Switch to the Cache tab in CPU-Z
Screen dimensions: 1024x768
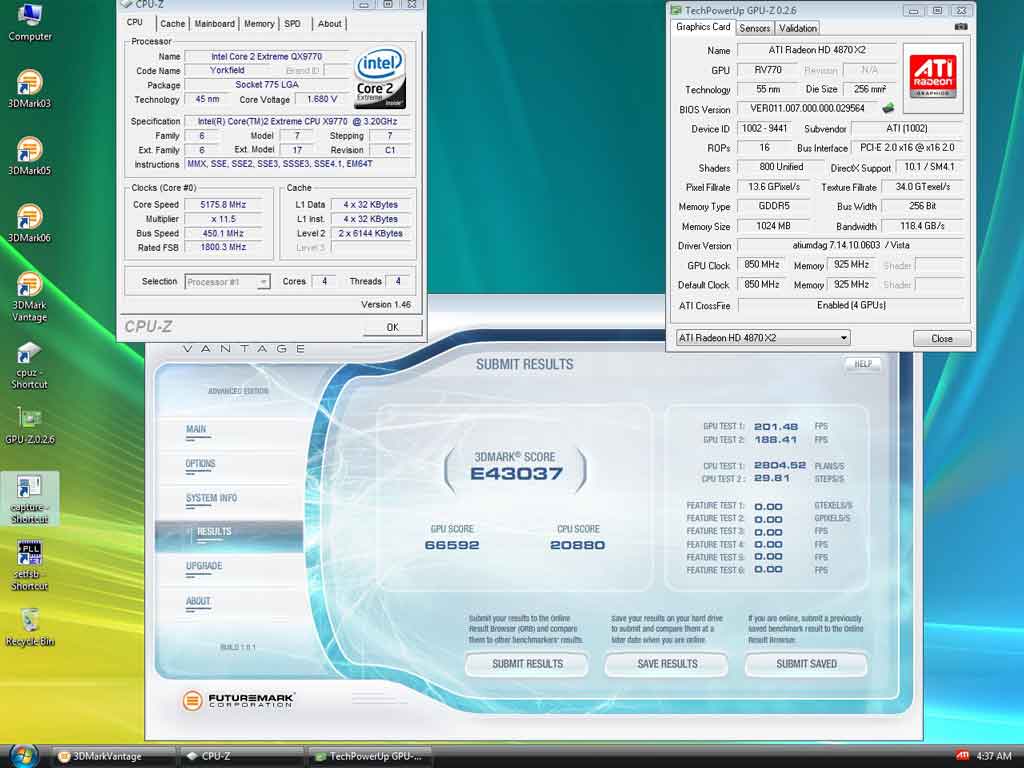point(172,24)
